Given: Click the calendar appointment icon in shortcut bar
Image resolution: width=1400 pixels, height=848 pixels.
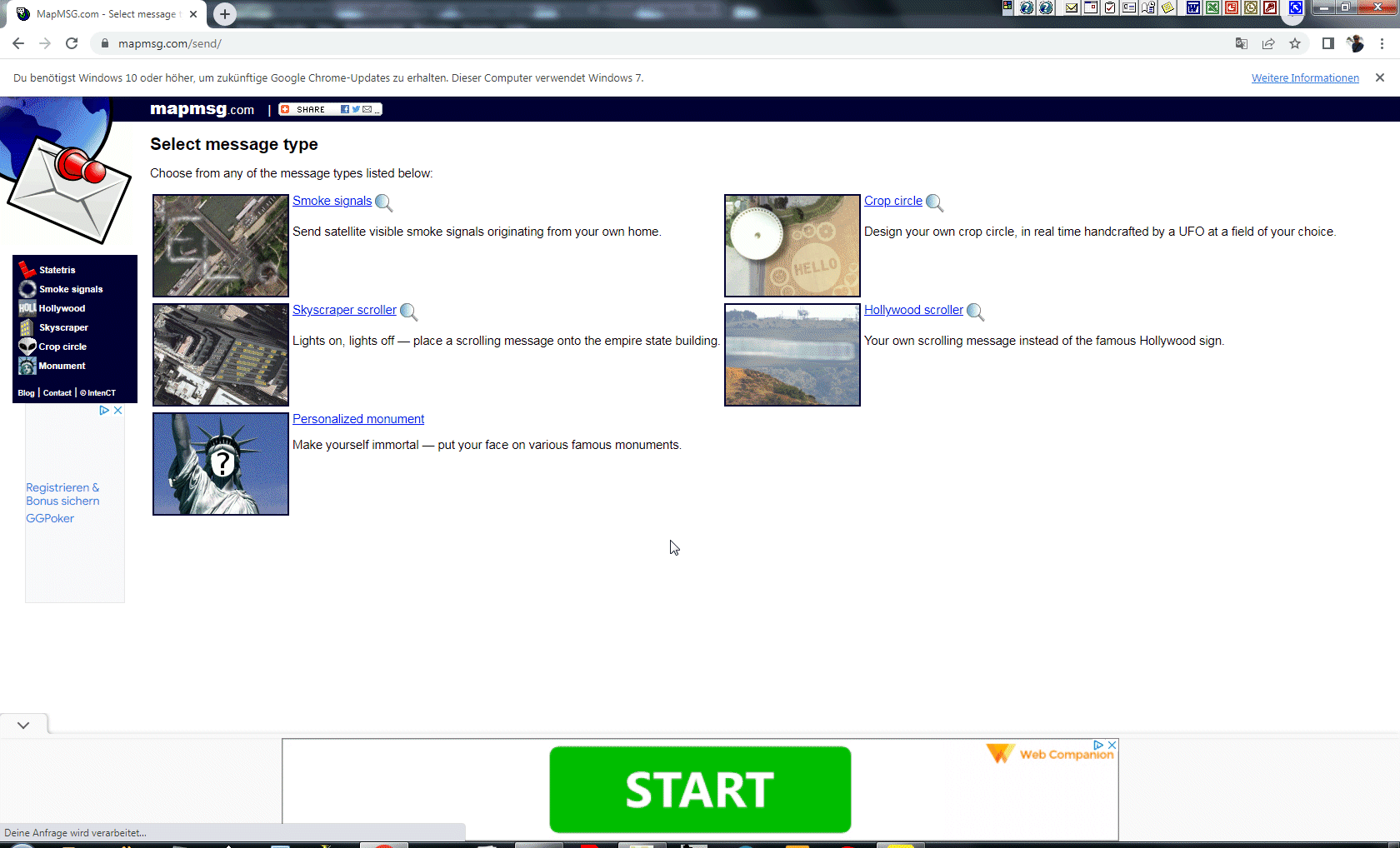Looking at the screenshot, I should pyautogui.click(x=1091, y=7).
